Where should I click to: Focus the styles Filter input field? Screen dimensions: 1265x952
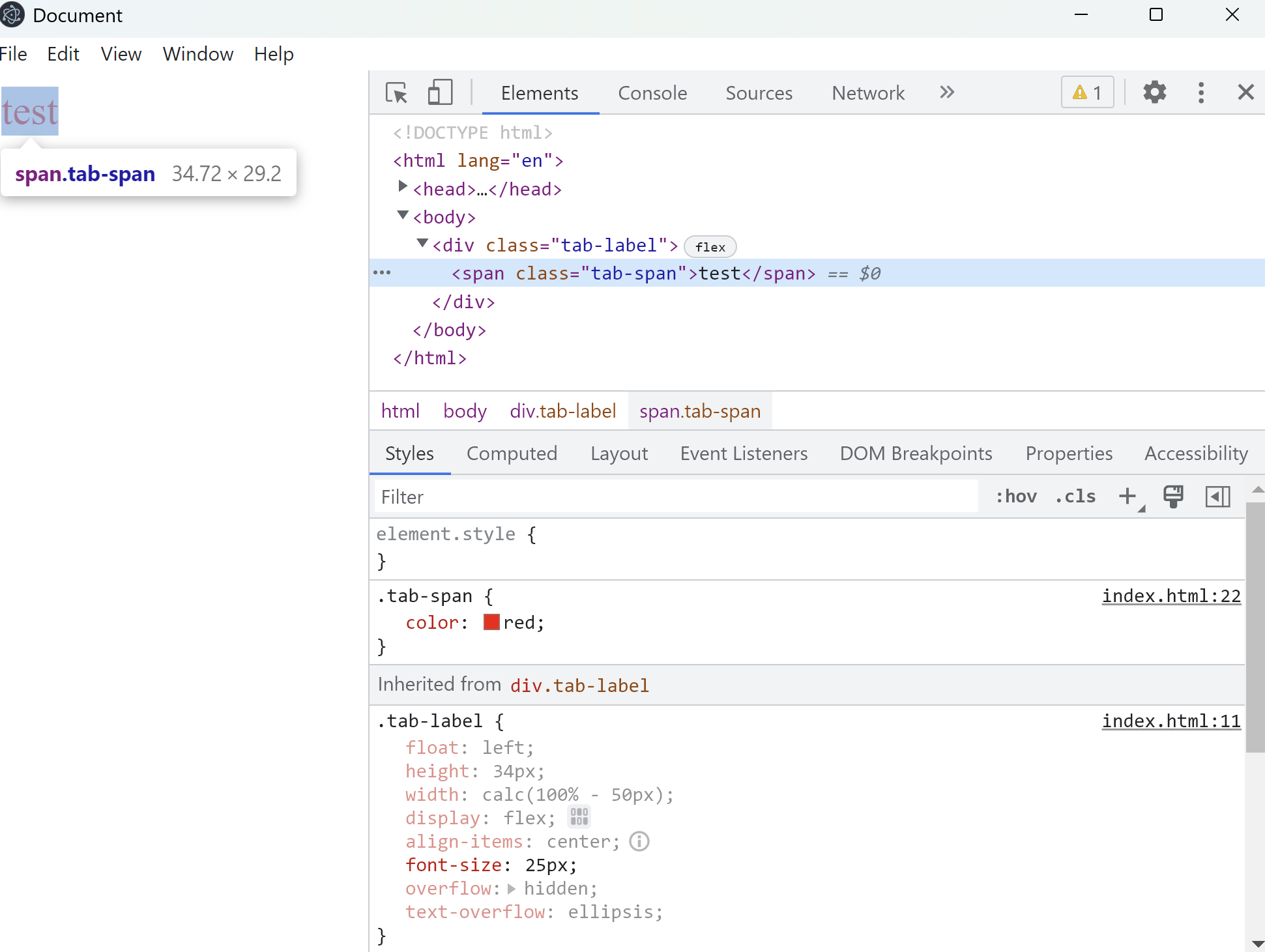click(675, 497)
